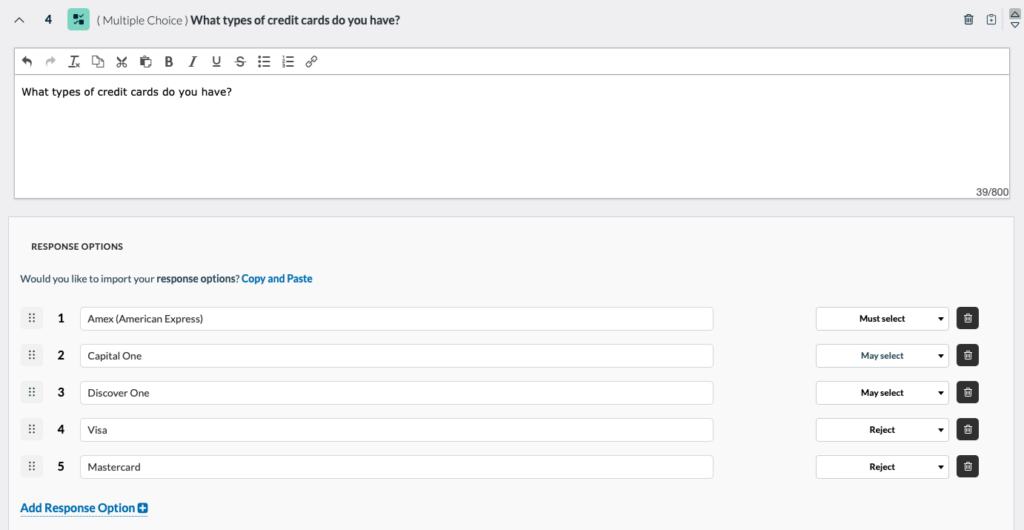Click the copy icon in the editor toolbar
Viewport: 1024px width, 530px height.
click(97, 61)
